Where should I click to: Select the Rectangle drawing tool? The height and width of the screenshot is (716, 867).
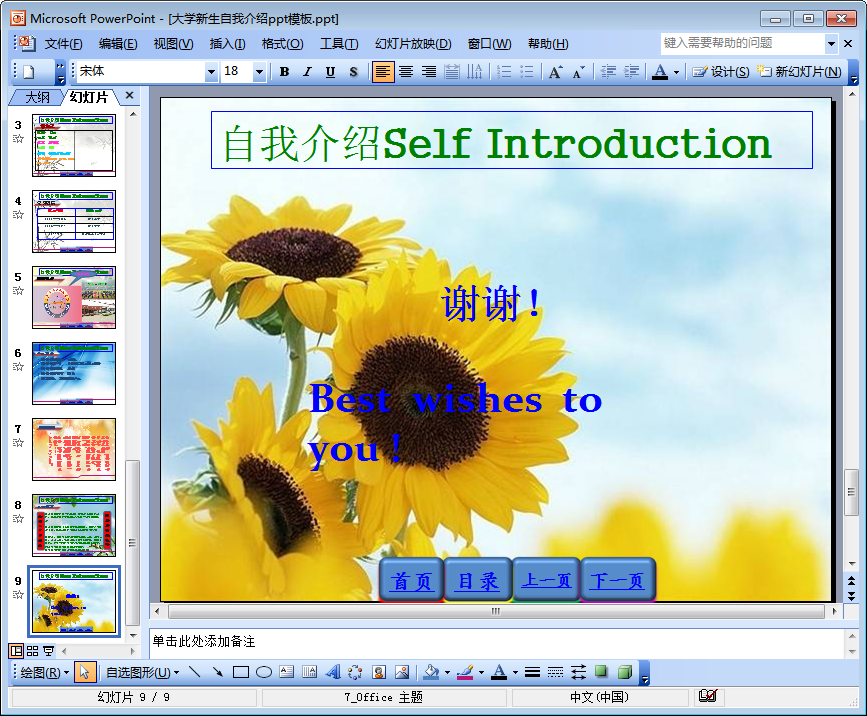tap(241, 672)
